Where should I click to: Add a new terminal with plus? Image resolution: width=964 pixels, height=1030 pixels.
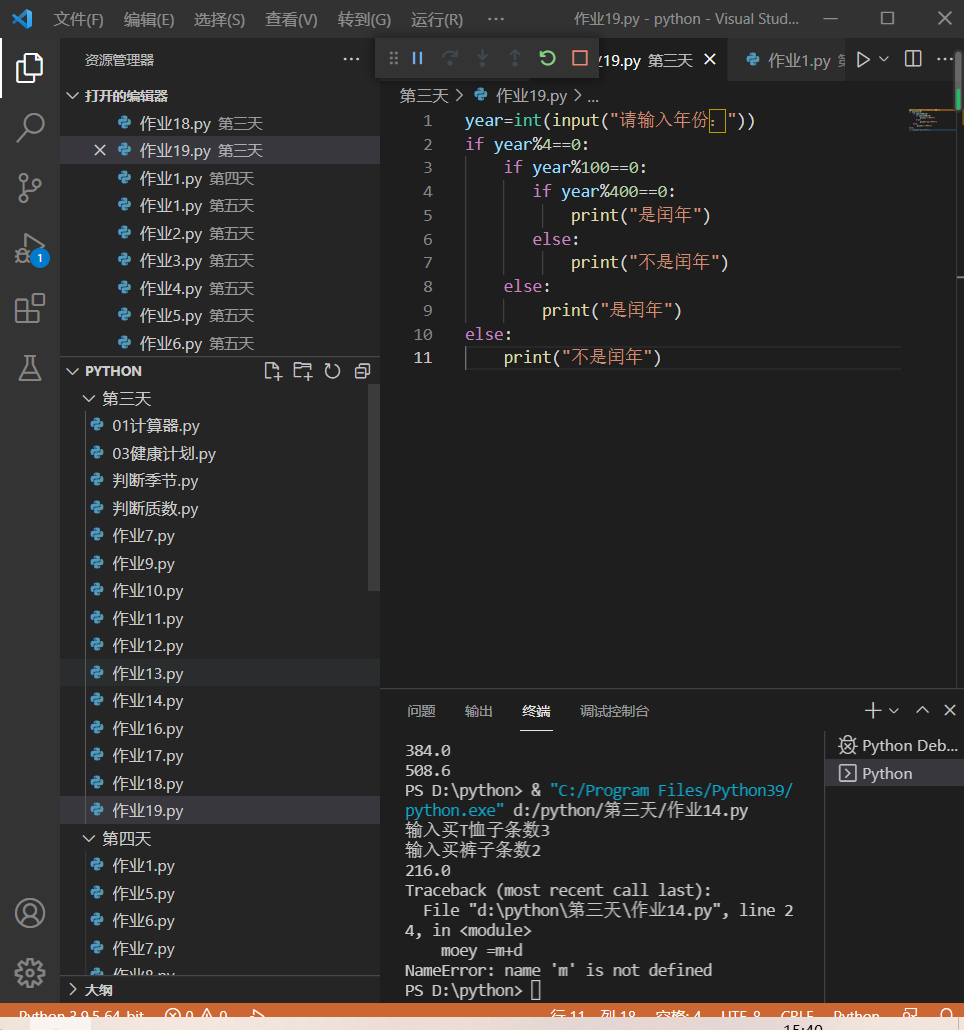click(873, 710)
